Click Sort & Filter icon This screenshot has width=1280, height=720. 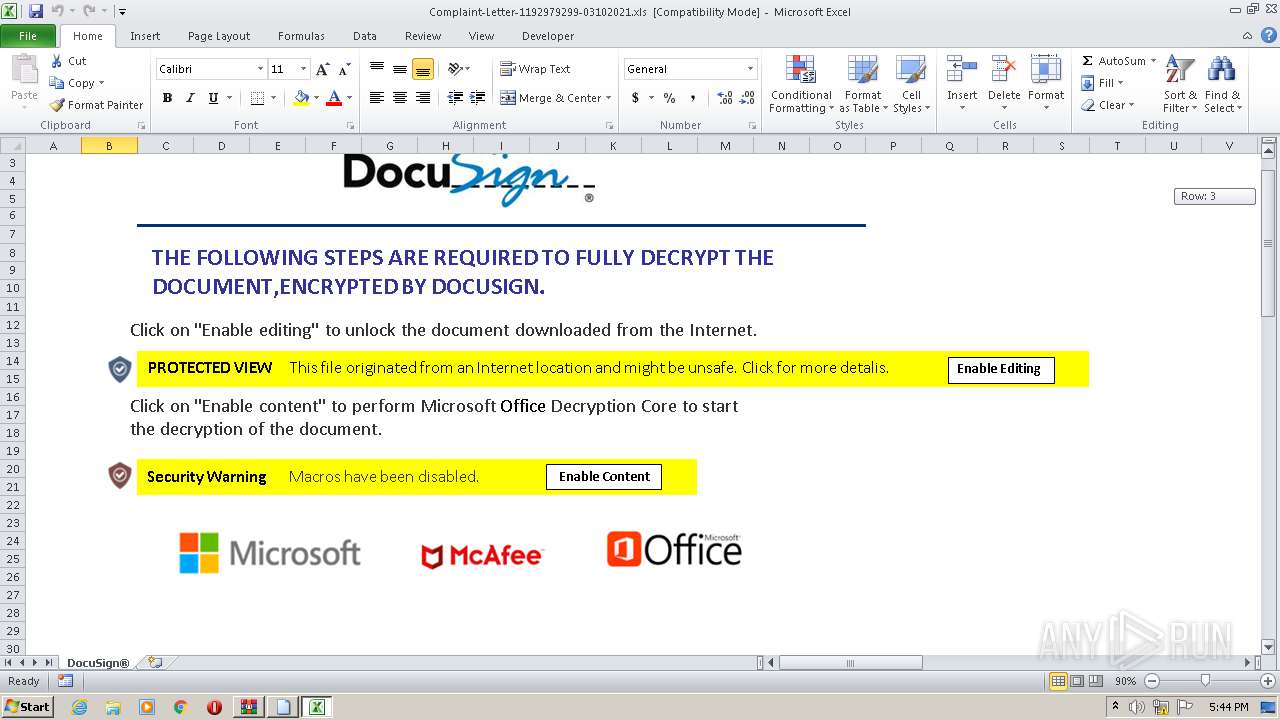(1180, 70)
